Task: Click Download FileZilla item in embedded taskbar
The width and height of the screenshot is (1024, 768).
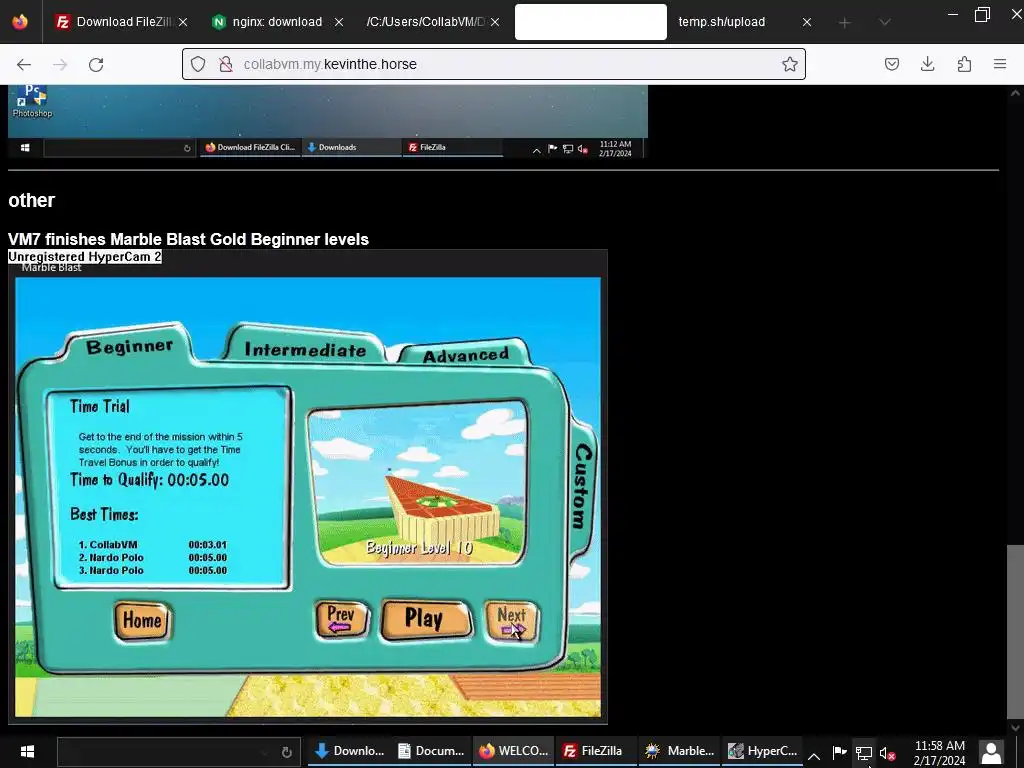Action: (x=250, y=148)
